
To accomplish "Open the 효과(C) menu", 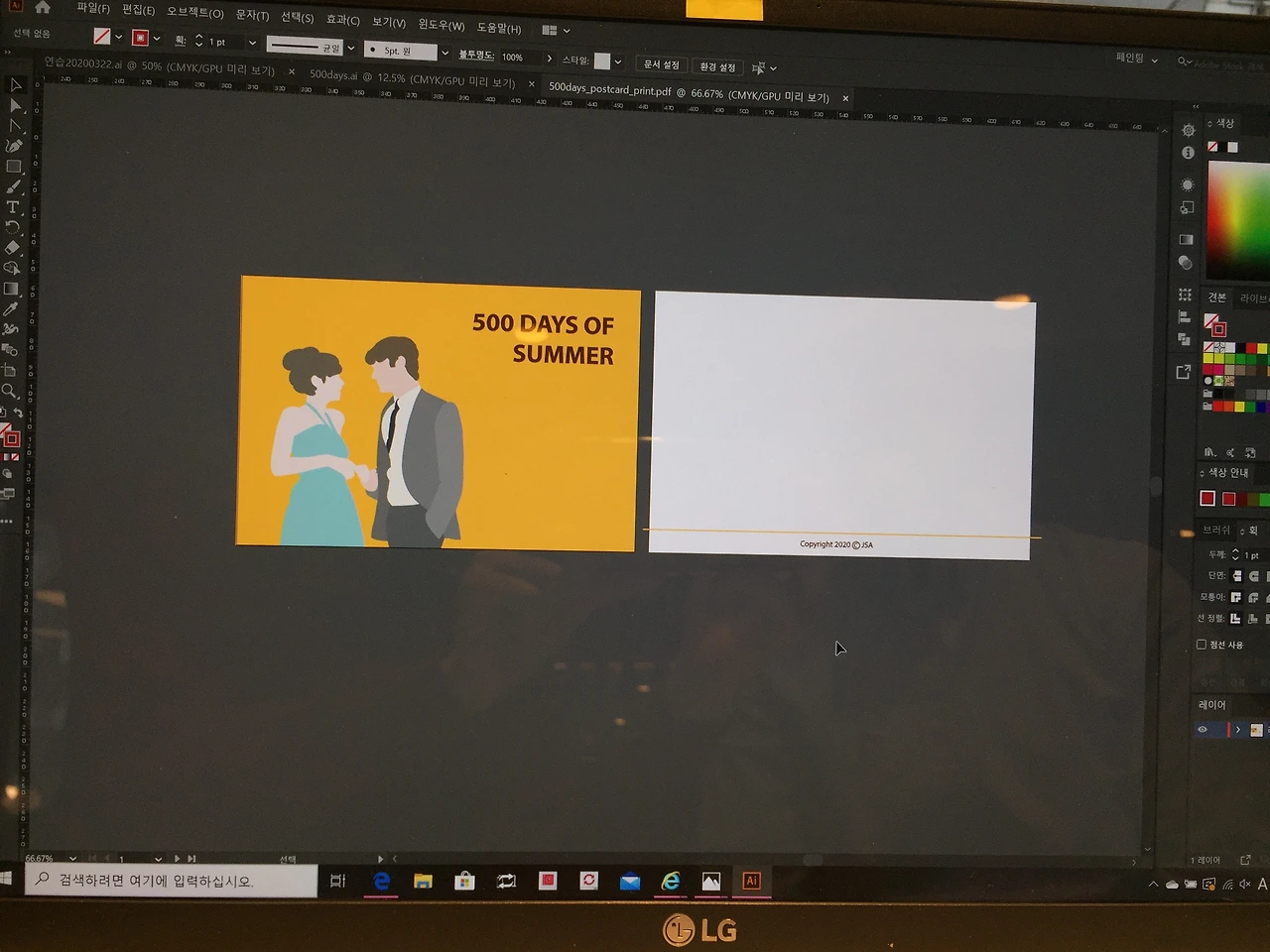I will [342, 20].
